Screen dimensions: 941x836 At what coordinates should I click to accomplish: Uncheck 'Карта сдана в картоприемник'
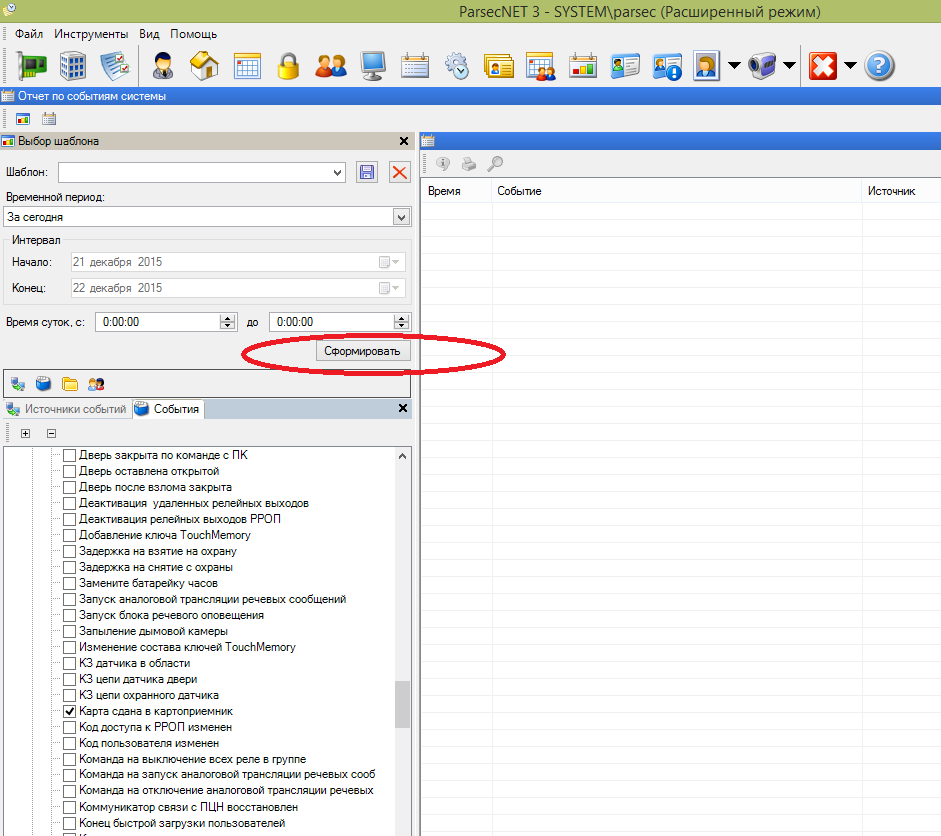[70, 712]
